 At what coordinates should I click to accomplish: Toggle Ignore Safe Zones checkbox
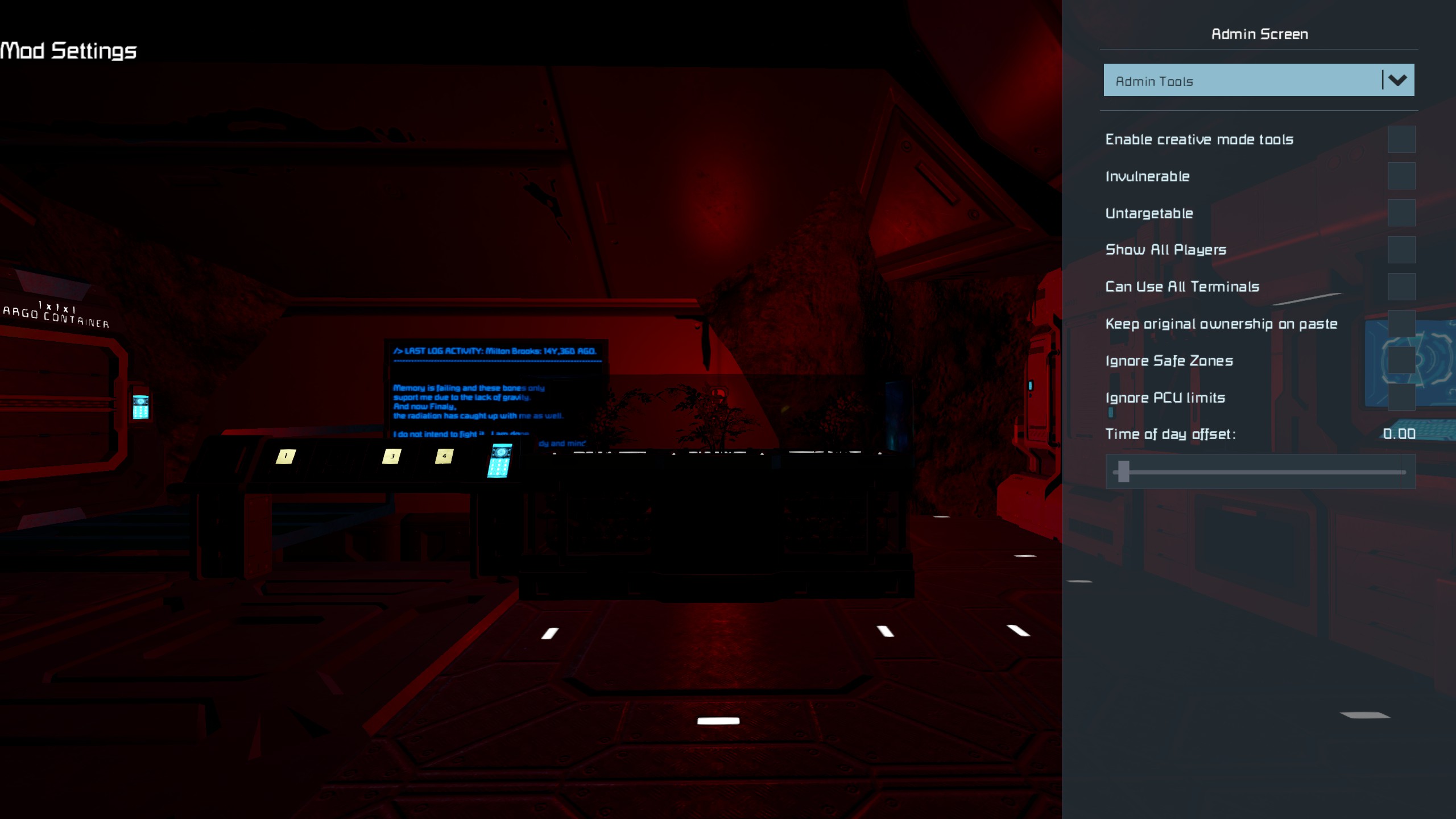pyautogui.click(x=1401, y=360)
